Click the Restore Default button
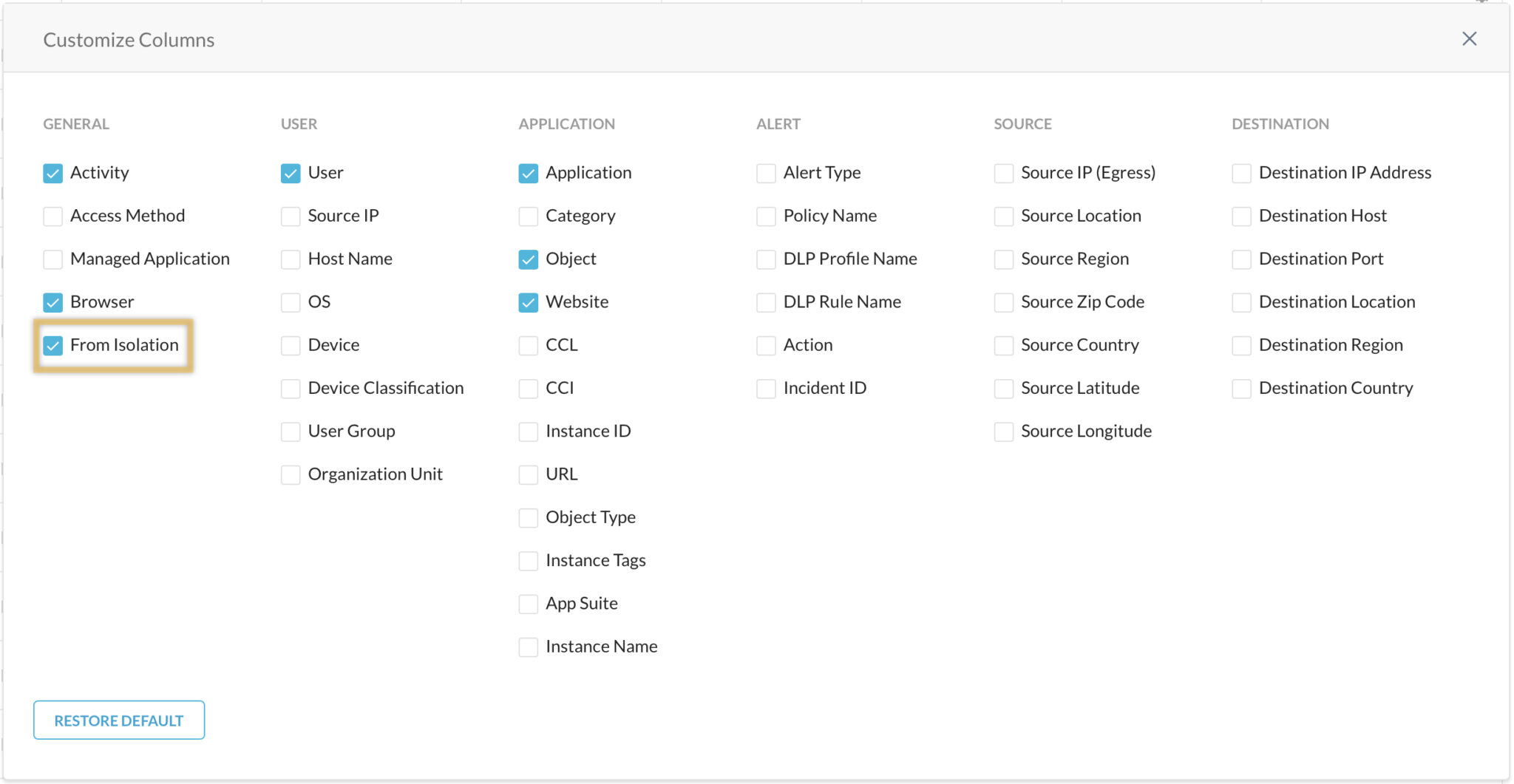1514x784 pixels. tap(119, 720)
